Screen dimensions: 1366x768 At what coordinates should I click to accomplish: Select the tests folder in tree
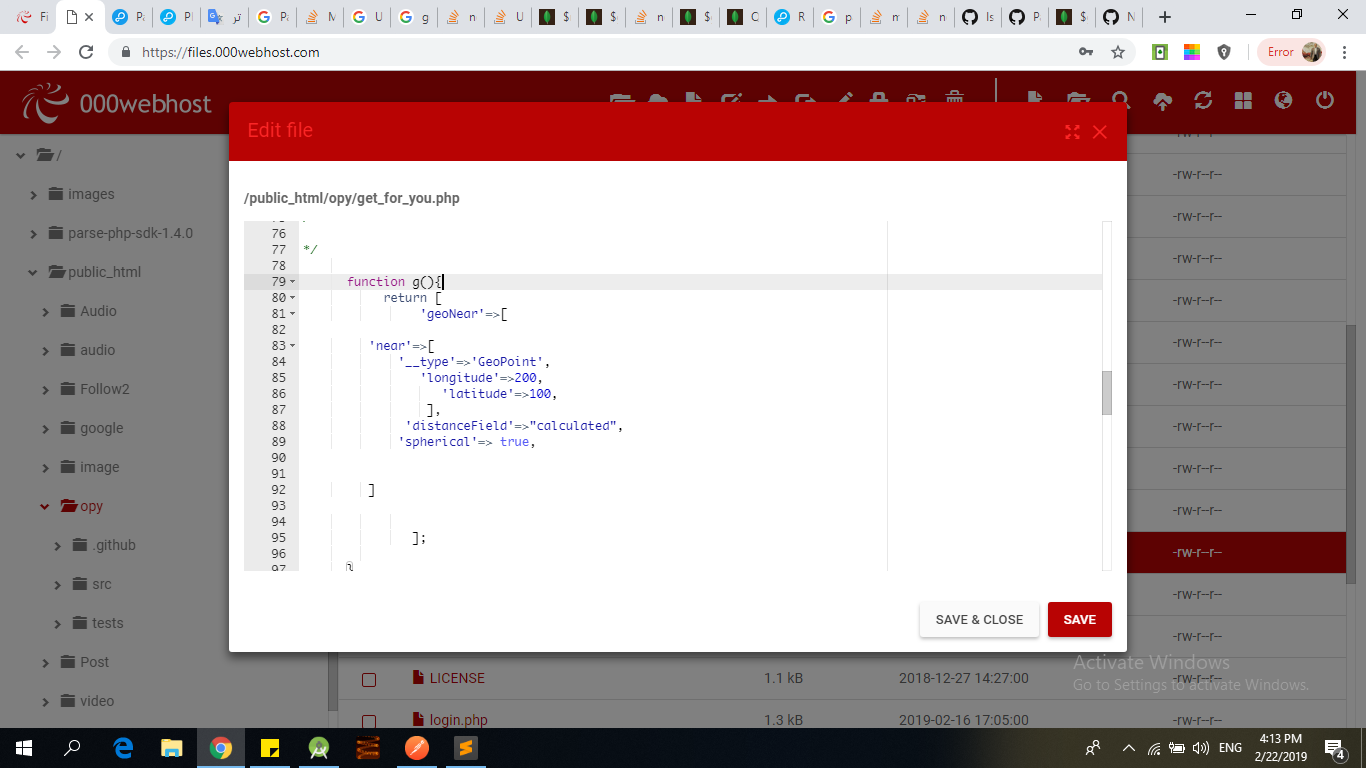tap(108, 623)
